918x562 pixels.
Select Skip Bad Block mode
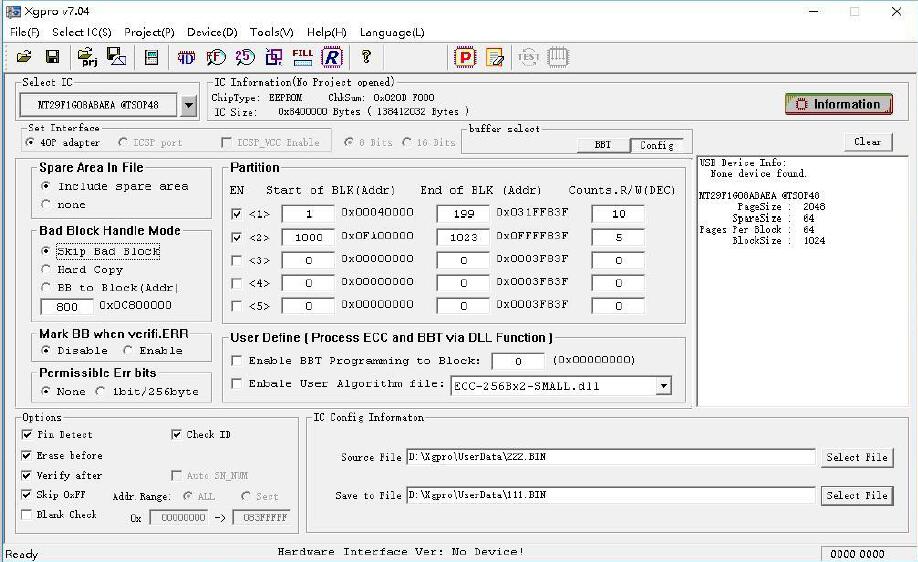click(x=46, y=251)
